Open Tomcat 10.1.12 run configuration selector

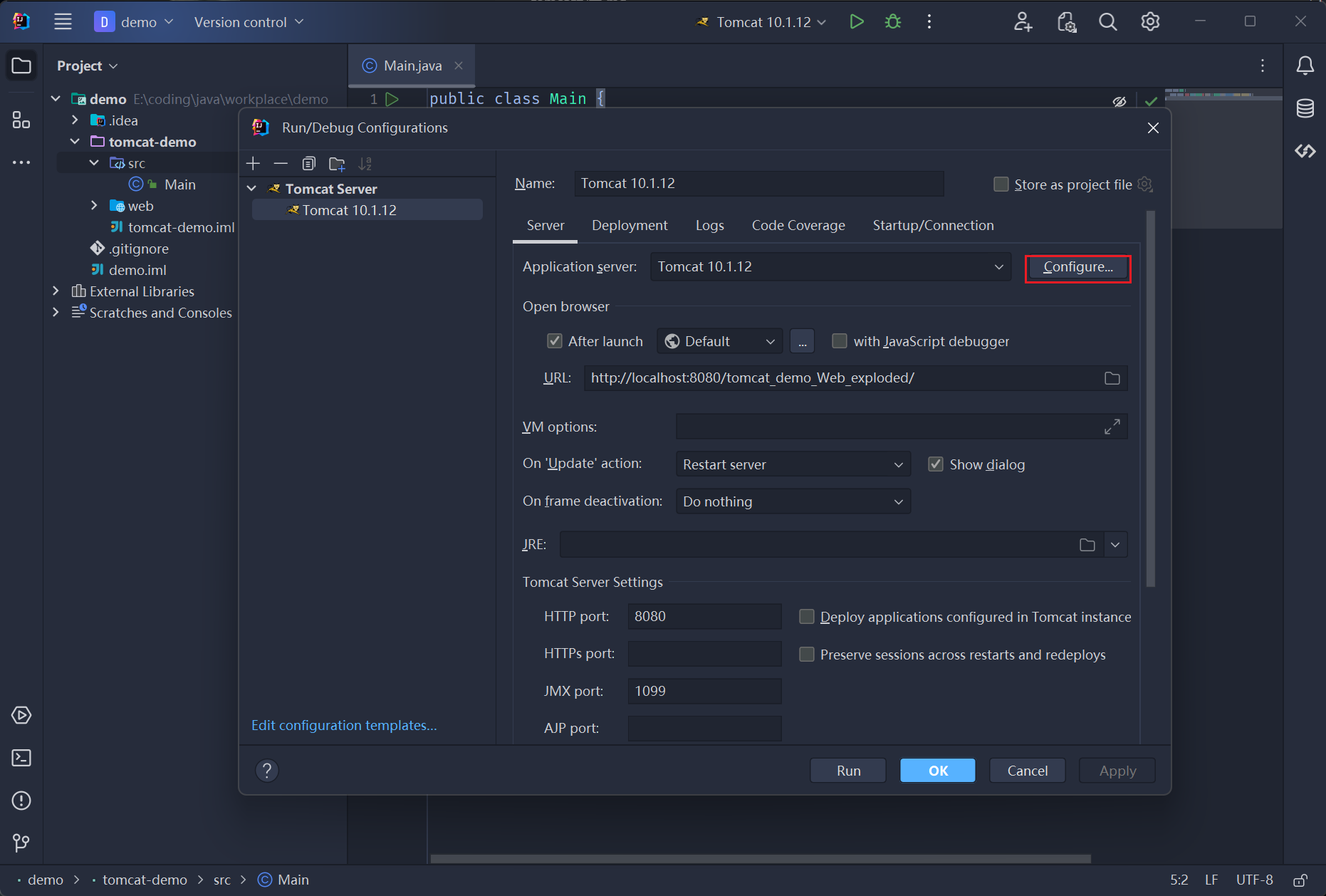(761, 22)
